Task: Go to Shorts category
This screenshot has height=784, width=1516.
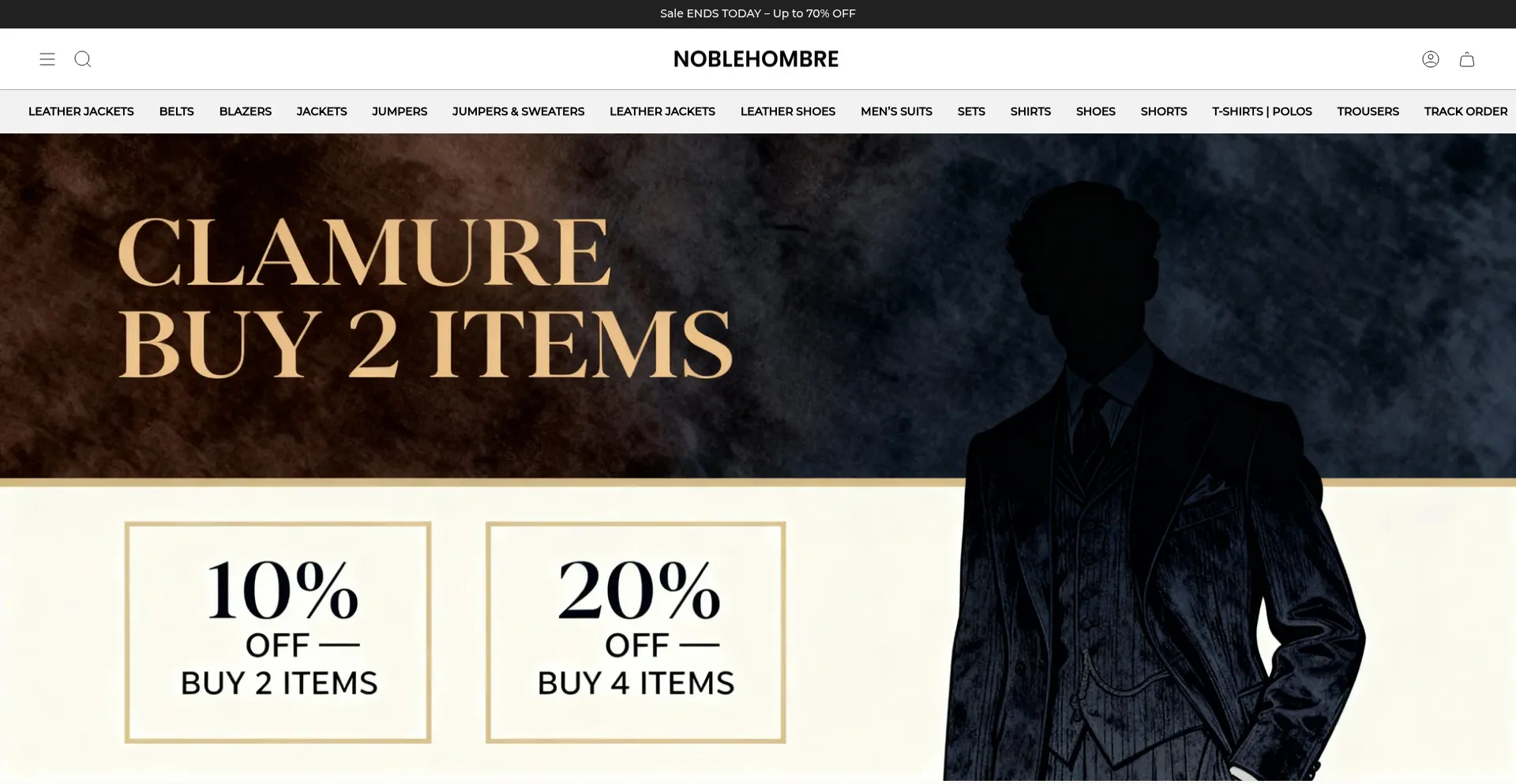Action: [1164, 111]
